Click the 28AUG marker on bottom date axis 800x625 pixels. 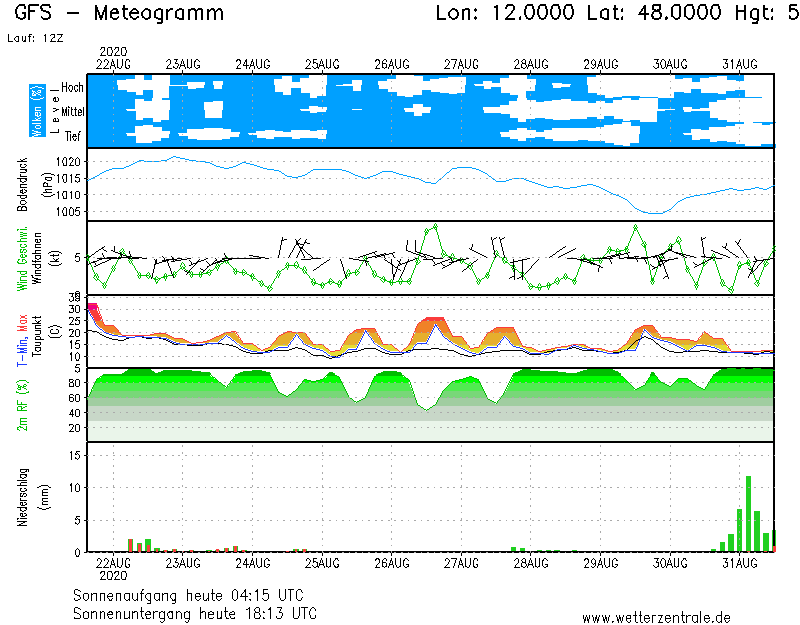[529, 564]
